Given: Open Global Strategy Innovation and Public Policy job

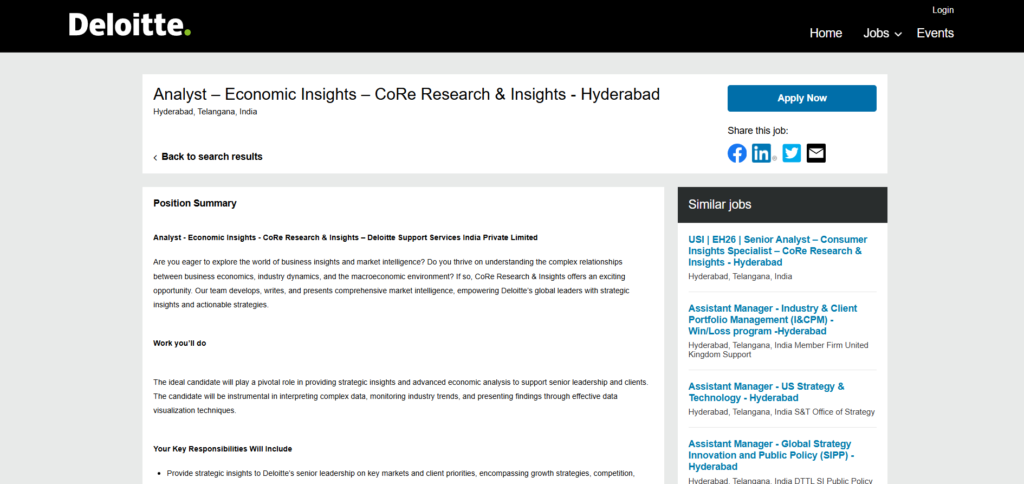Looking at the screenshot, I should (x=769, y=455).
